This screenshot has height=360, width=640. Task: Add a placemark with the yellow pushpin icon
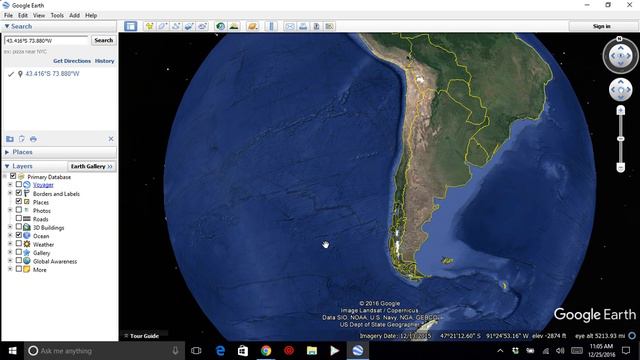click(x=149, y=26)
